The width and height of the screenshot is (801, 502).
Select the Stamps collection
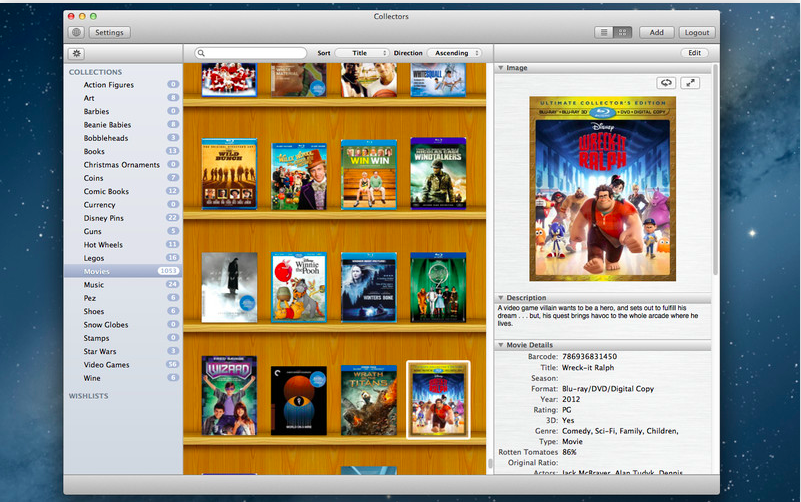click(123, 338)
